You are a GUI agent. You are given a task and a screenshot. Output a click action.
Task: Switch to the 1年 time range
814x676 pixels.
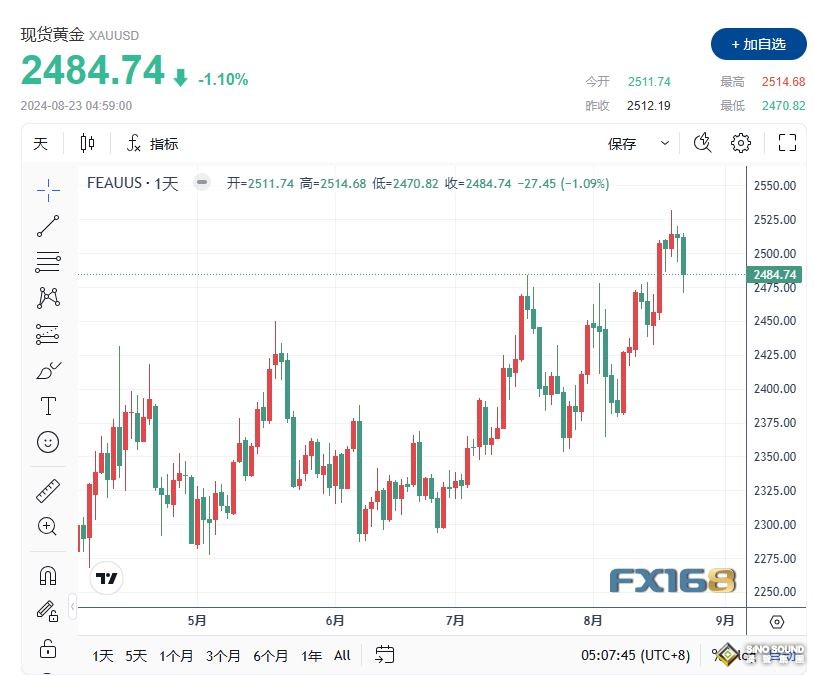(311, 656)
